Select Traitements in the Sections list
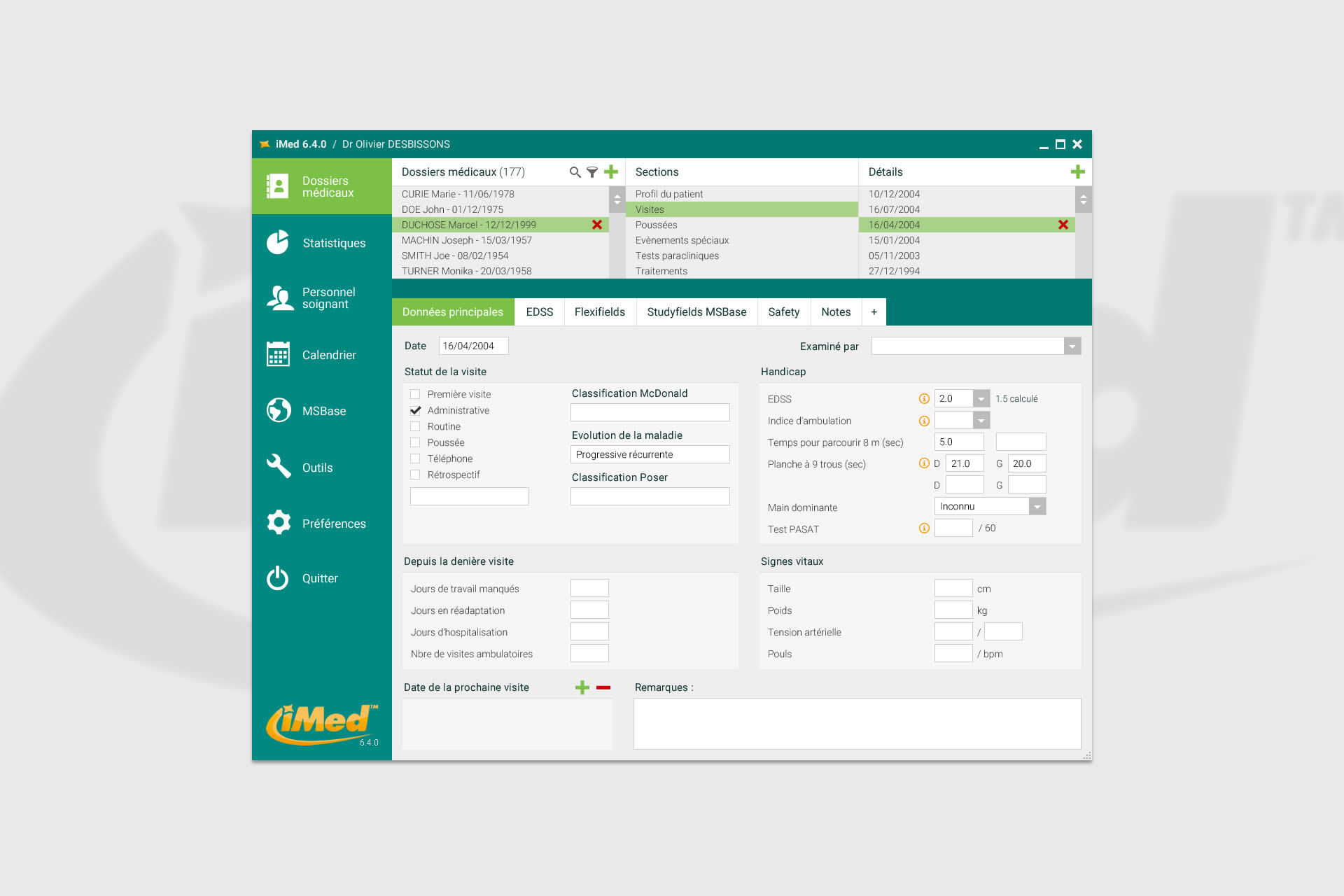1344x896 pixels. click(x=661, y=271)
